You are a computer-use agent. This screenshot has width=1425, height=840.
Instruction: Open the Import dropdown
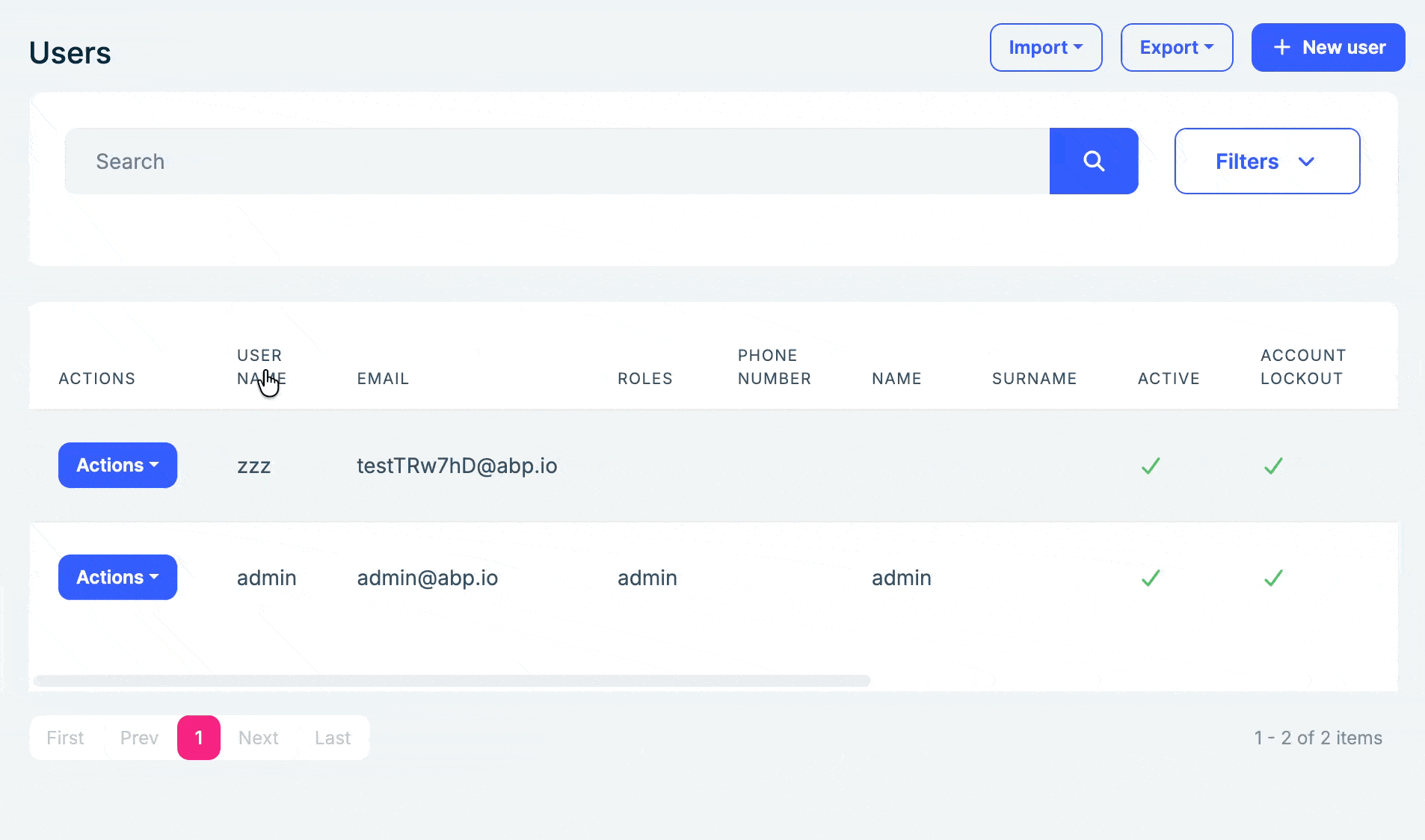tap(1045, 48)
